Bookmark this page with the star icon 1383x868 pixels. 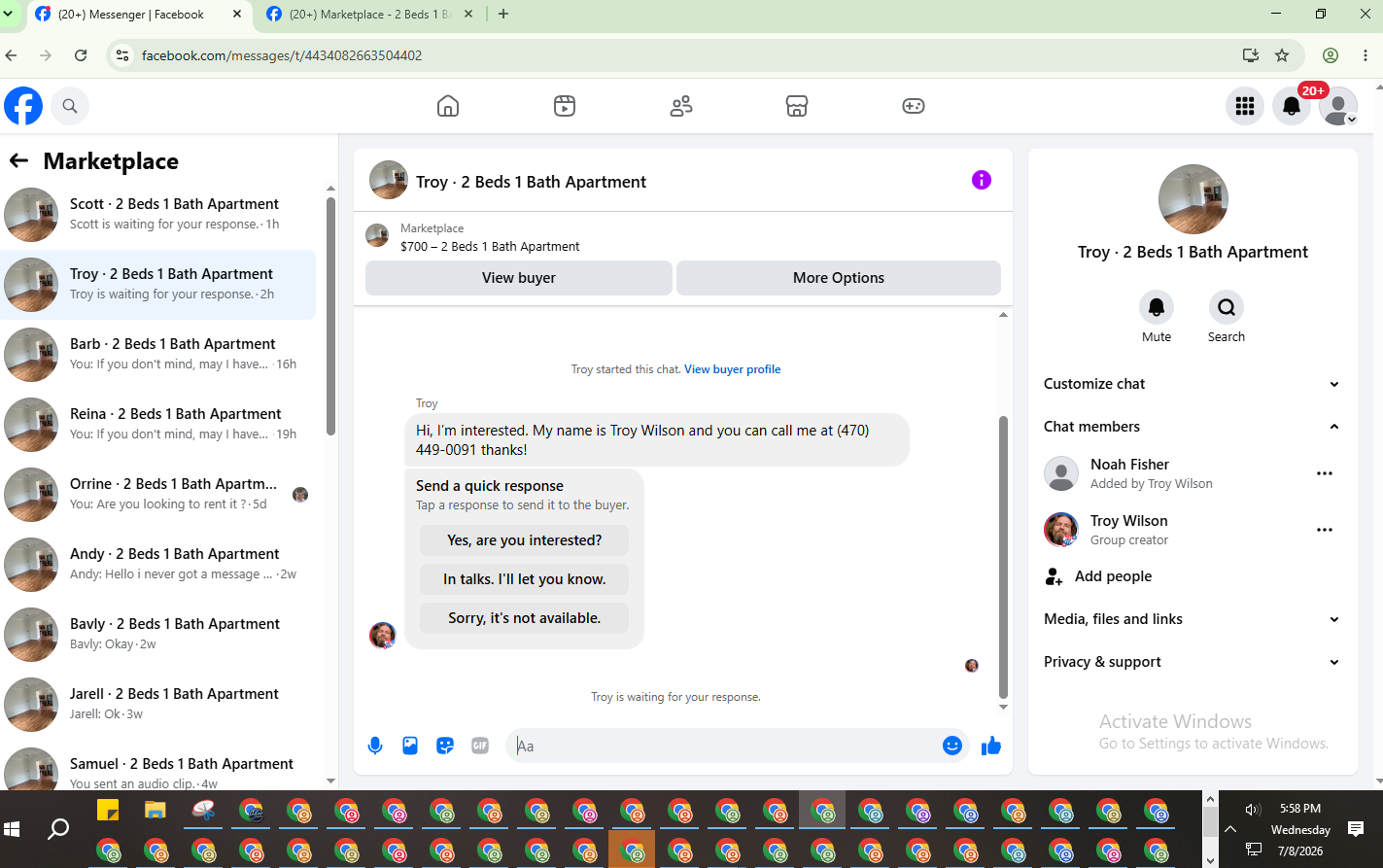tap(1282, 55)
